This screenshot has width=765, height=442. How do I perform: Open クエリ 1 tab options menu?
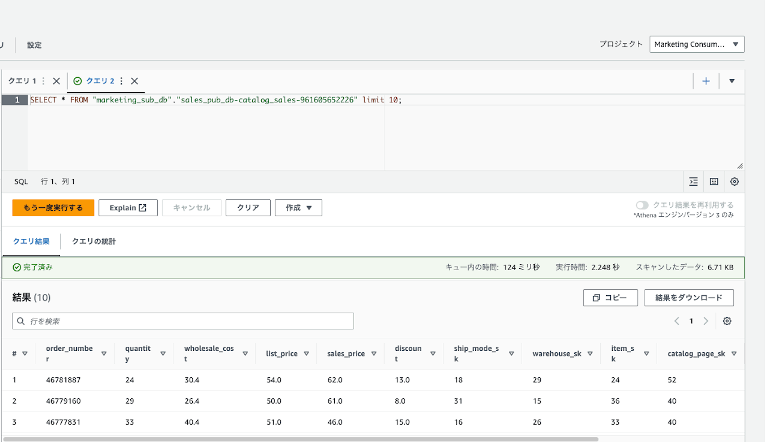pyautogui.click(x=43, y=81)
